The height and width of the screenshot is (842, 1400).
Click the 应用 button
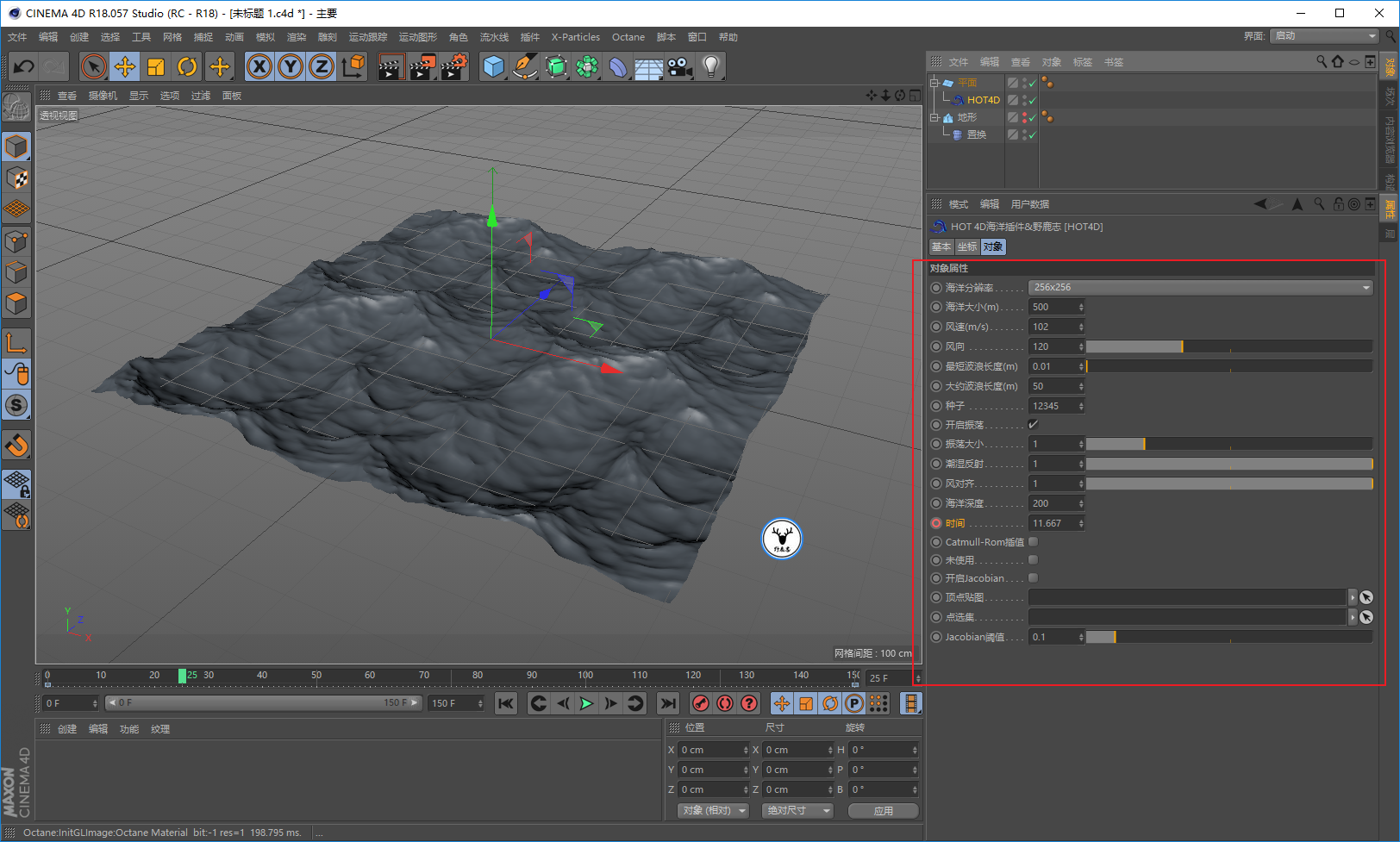point(884,811)
